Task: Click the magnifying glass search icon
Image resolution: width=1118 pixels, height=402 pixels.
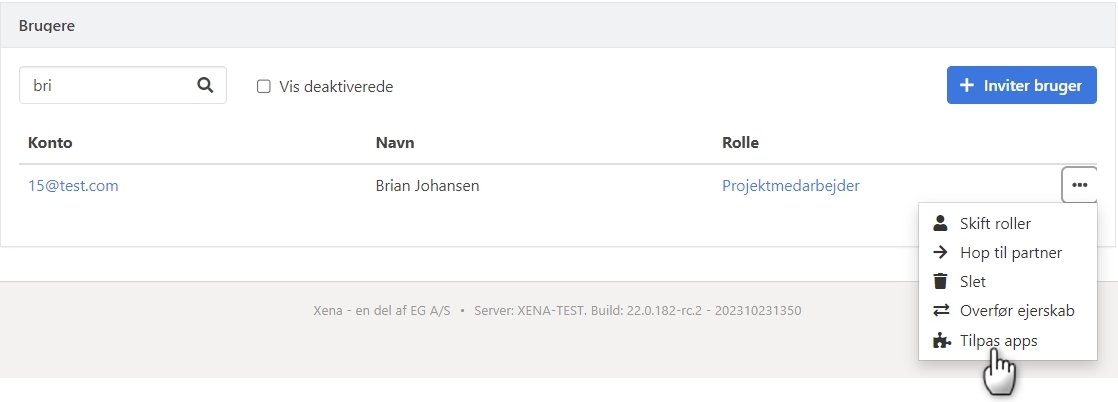Action: (x=205, y=85)
